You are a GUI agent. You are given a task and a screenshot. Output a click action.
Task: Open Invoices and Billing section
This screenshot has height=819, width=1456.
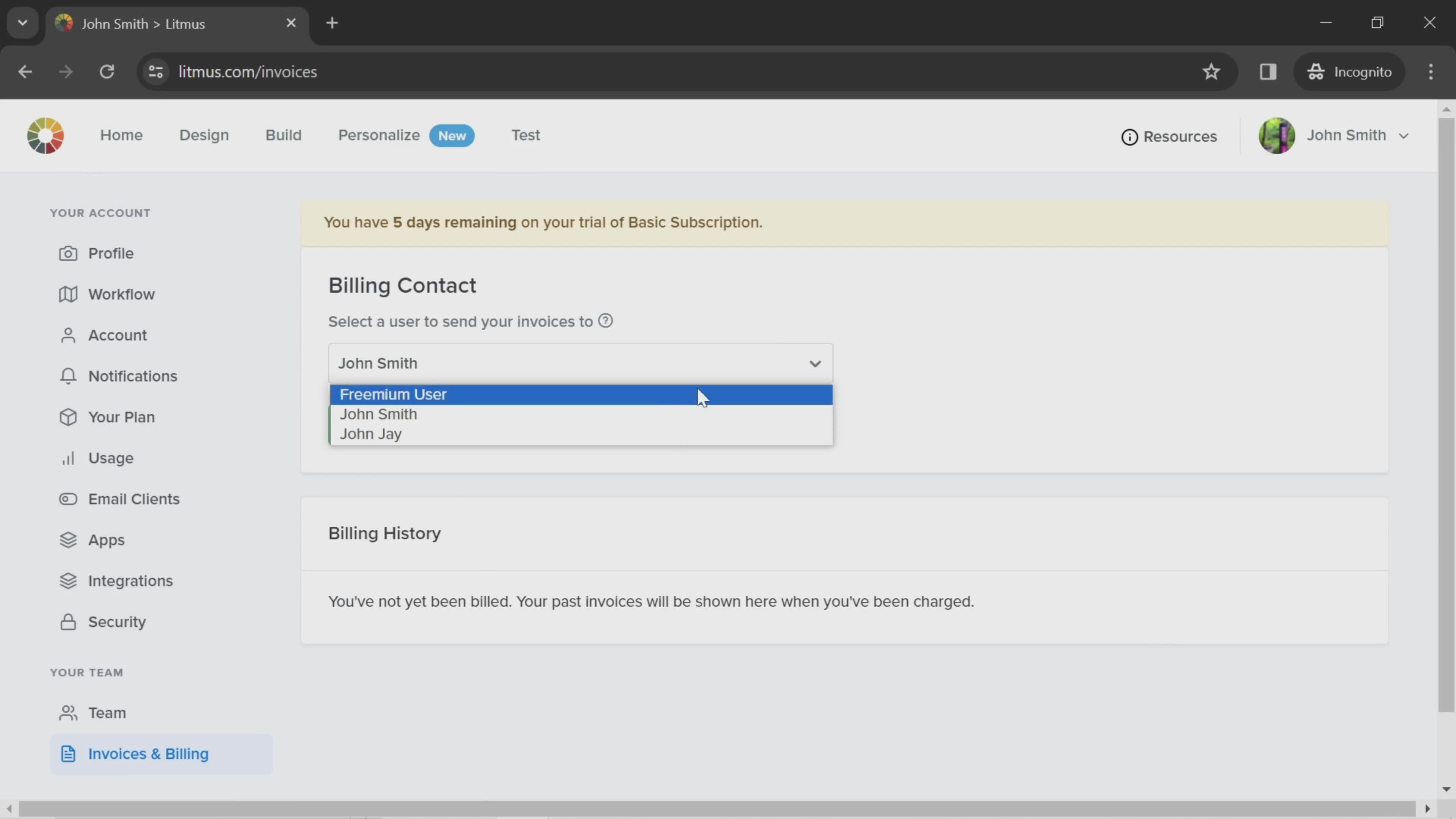coord(148,753)
